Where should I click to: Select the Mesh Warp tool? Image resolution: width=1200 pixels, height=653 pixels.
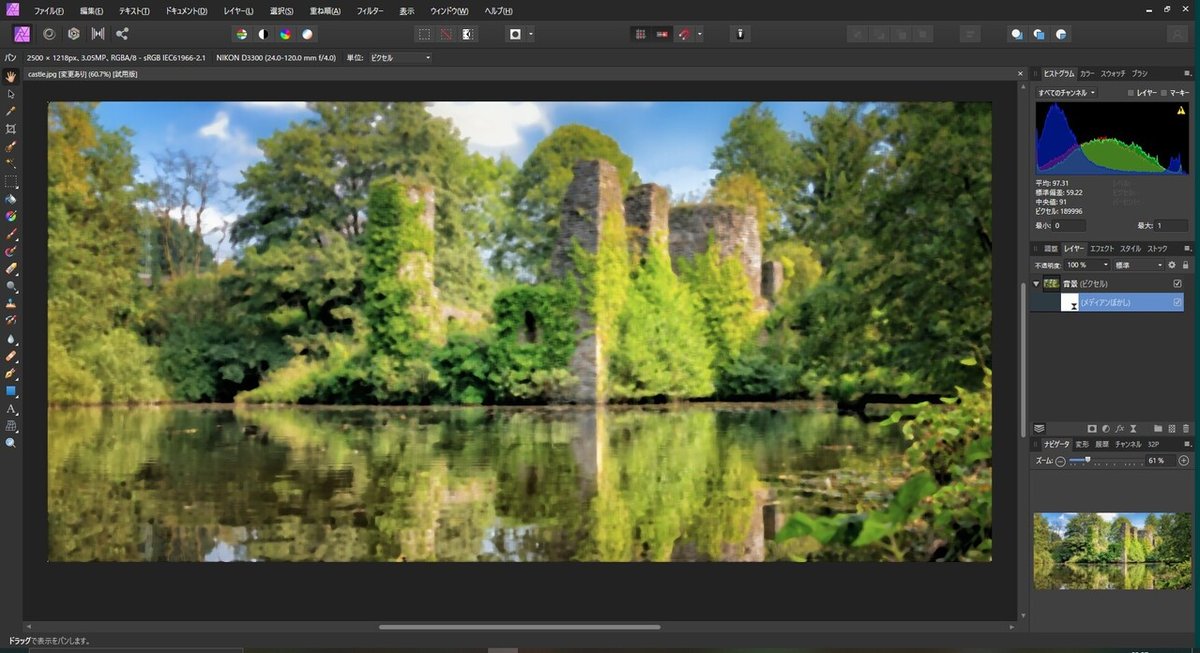click(11, 425)
